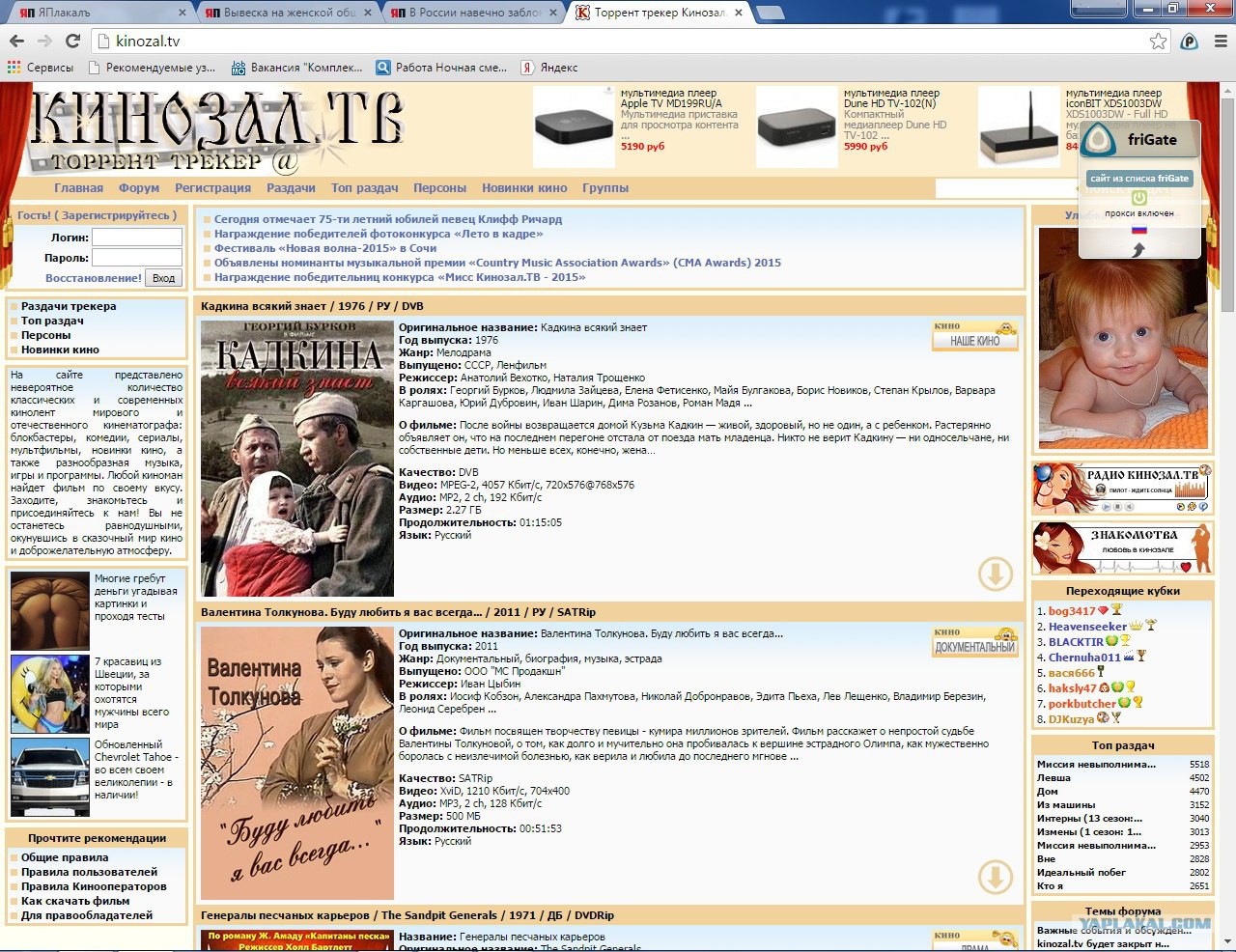The image size is (1236, 952).
Task: Open the «Новая волна-2015» festival news
Action: point(325,248)
